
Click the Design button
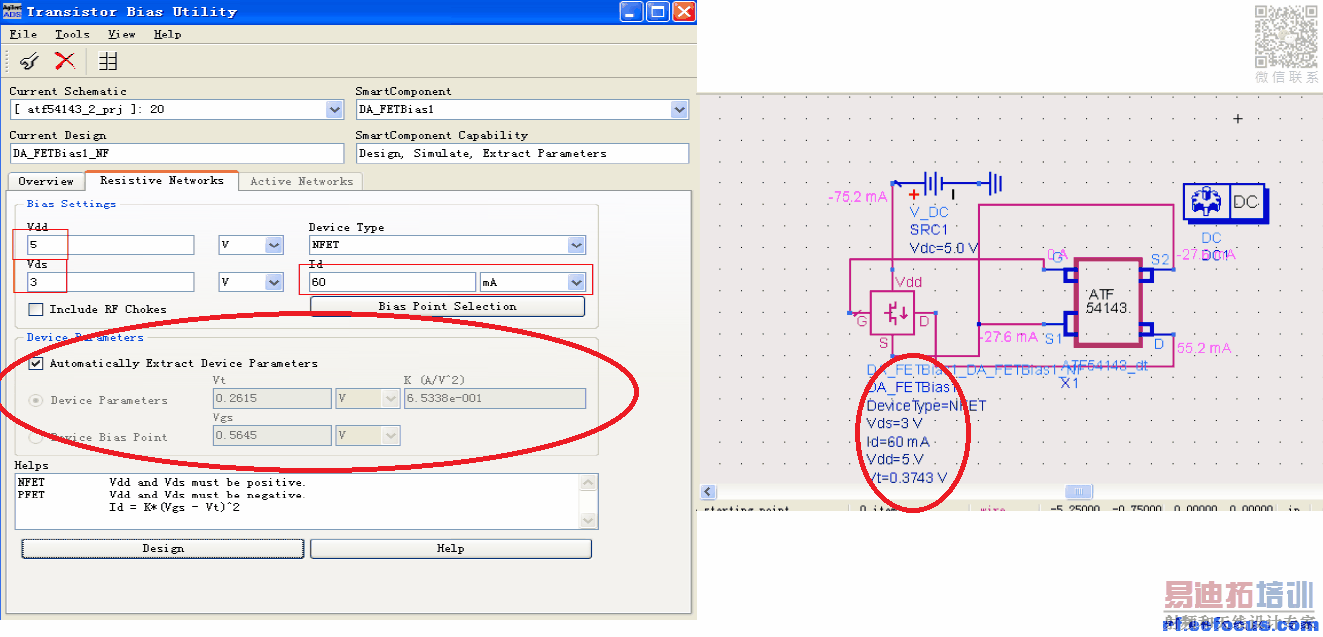[x=163, y=549]
